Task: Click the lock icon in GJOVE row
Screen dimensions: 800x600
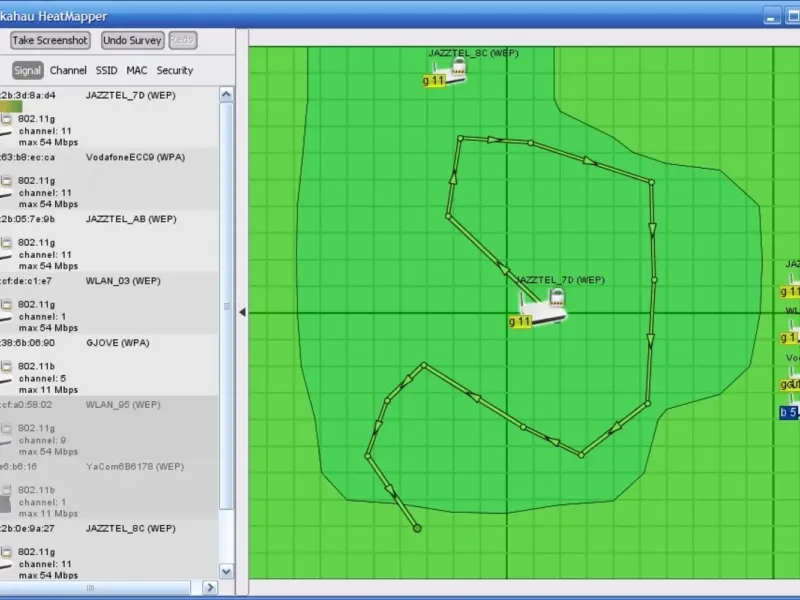Action: (x=6, y=366)
